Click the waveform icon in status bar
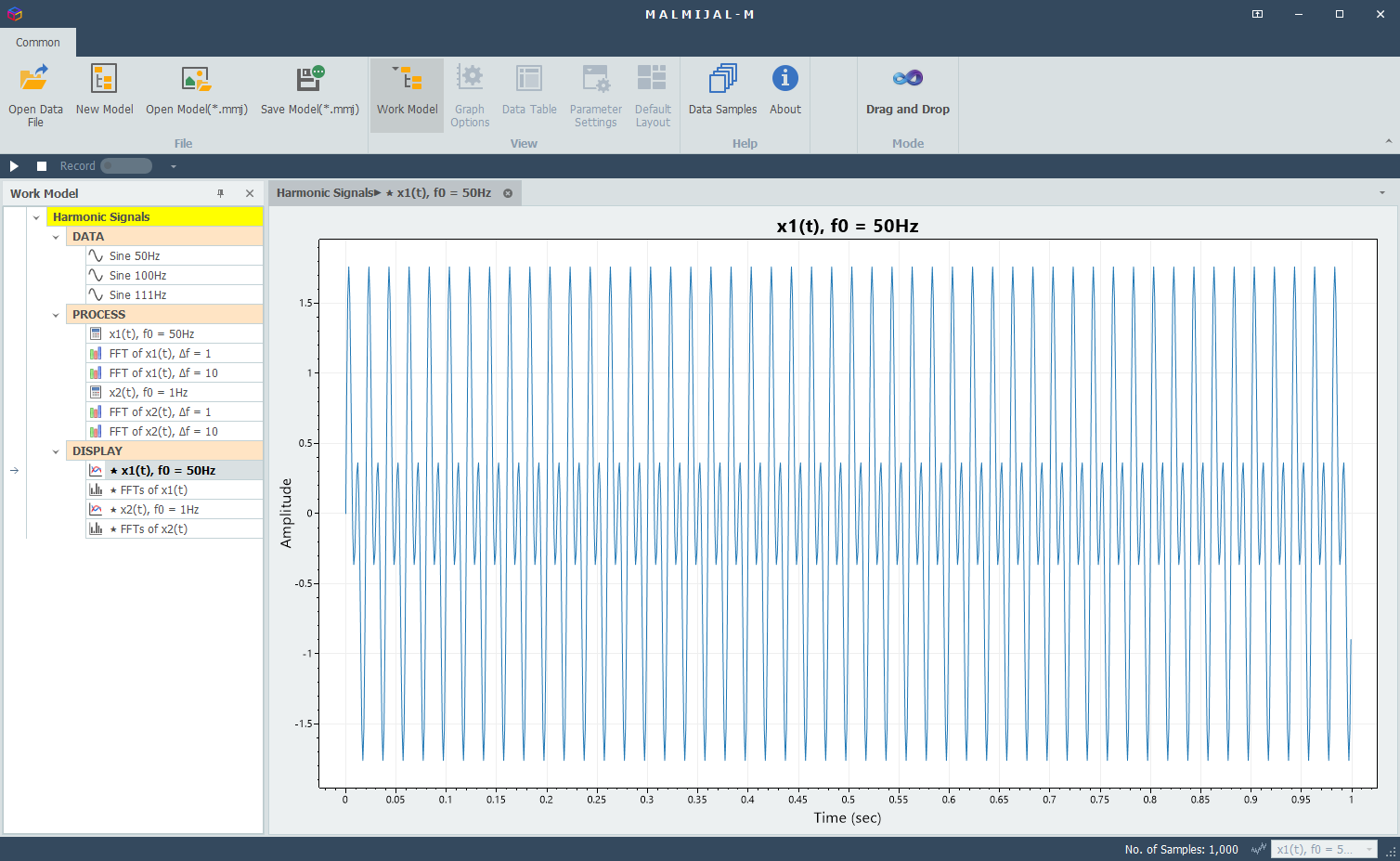Image resolution: width=1400 pixels, height=861 pixels. 1259,849
